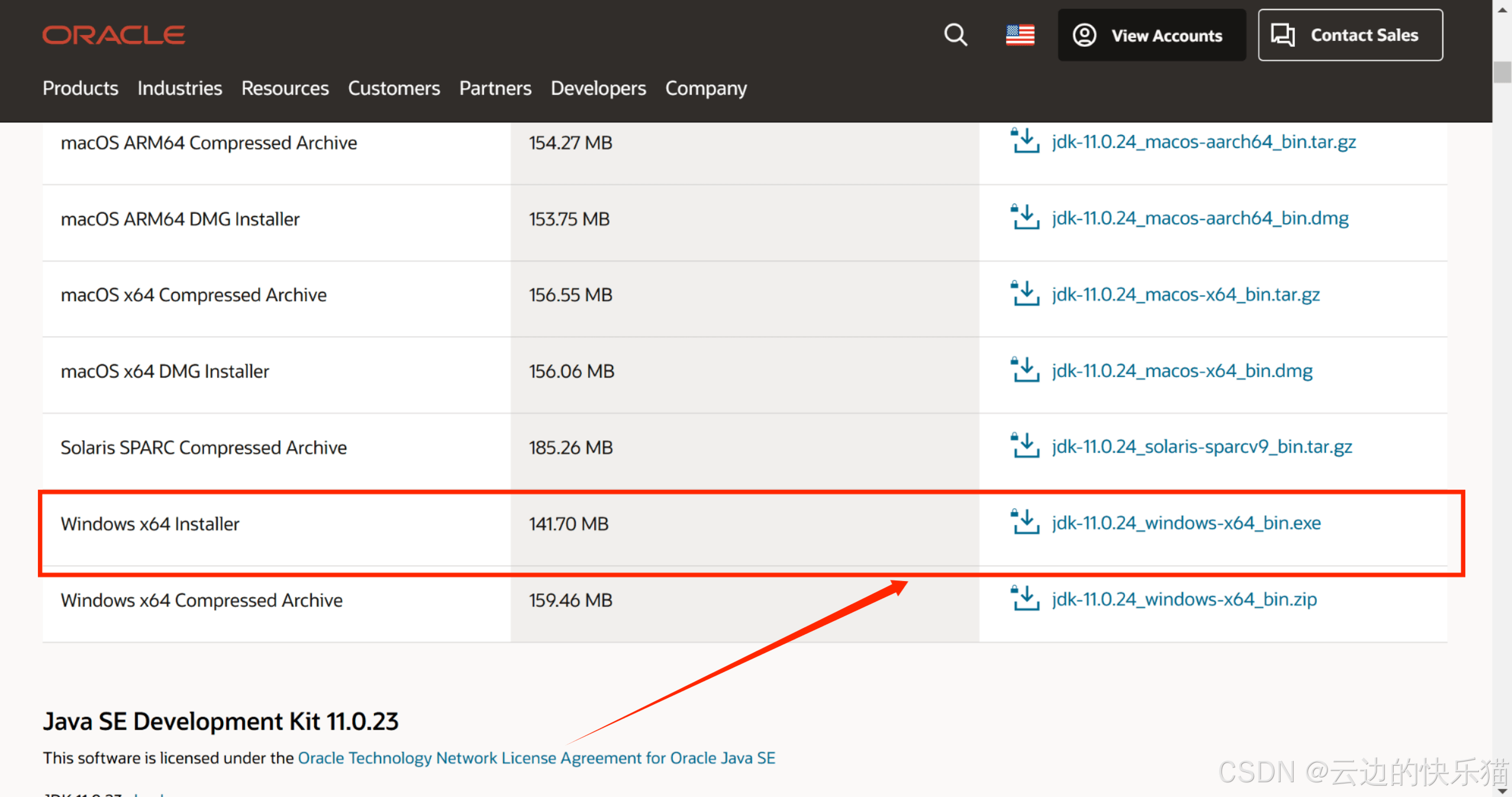This screenshot has width=1512, height=797.
Task: Click download icon for windows-x64 exe
Action: [x=1024, y=522]
